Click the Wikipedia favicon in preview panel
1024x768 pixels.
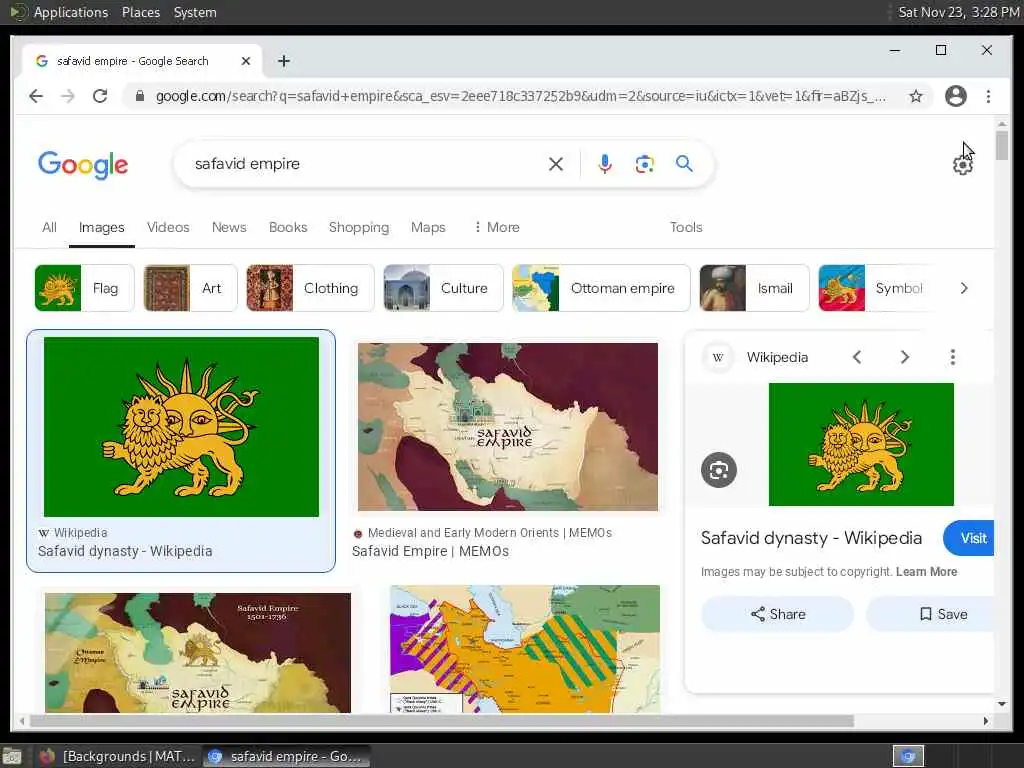click(x=718, y=357)
